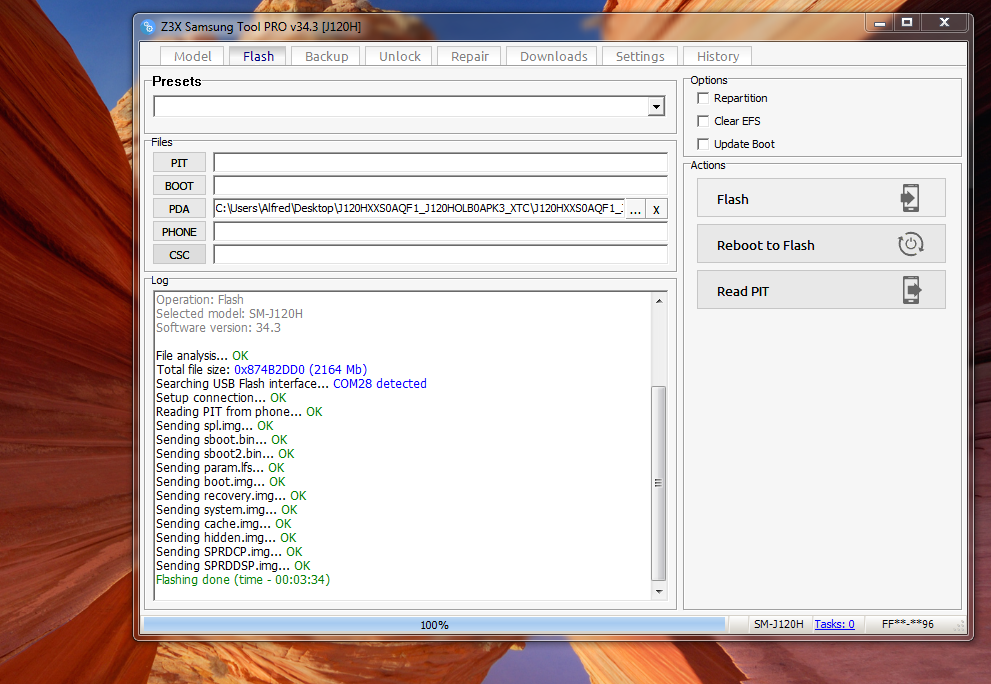991x684 pixels.
Task: Click FF**-**96 serial in status bar
Action: [907, 624]
